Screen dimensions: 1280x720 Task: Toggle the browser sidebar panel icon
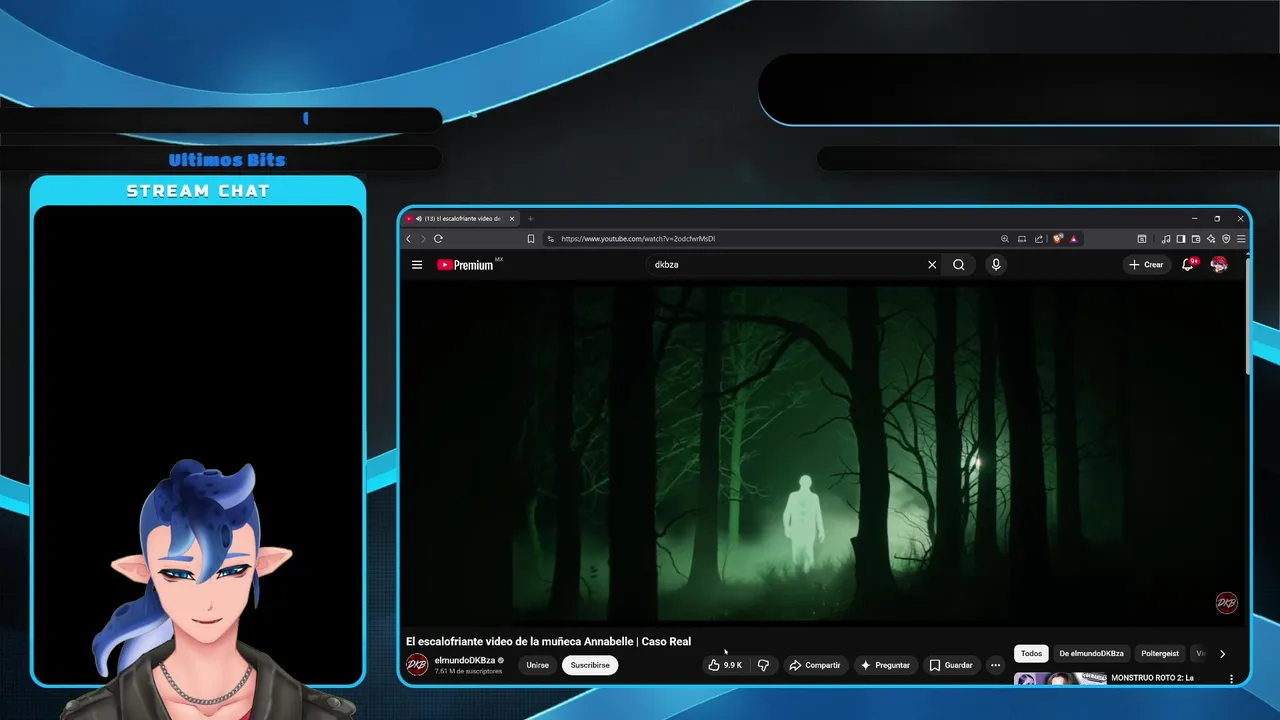[x=1181, y=239]
